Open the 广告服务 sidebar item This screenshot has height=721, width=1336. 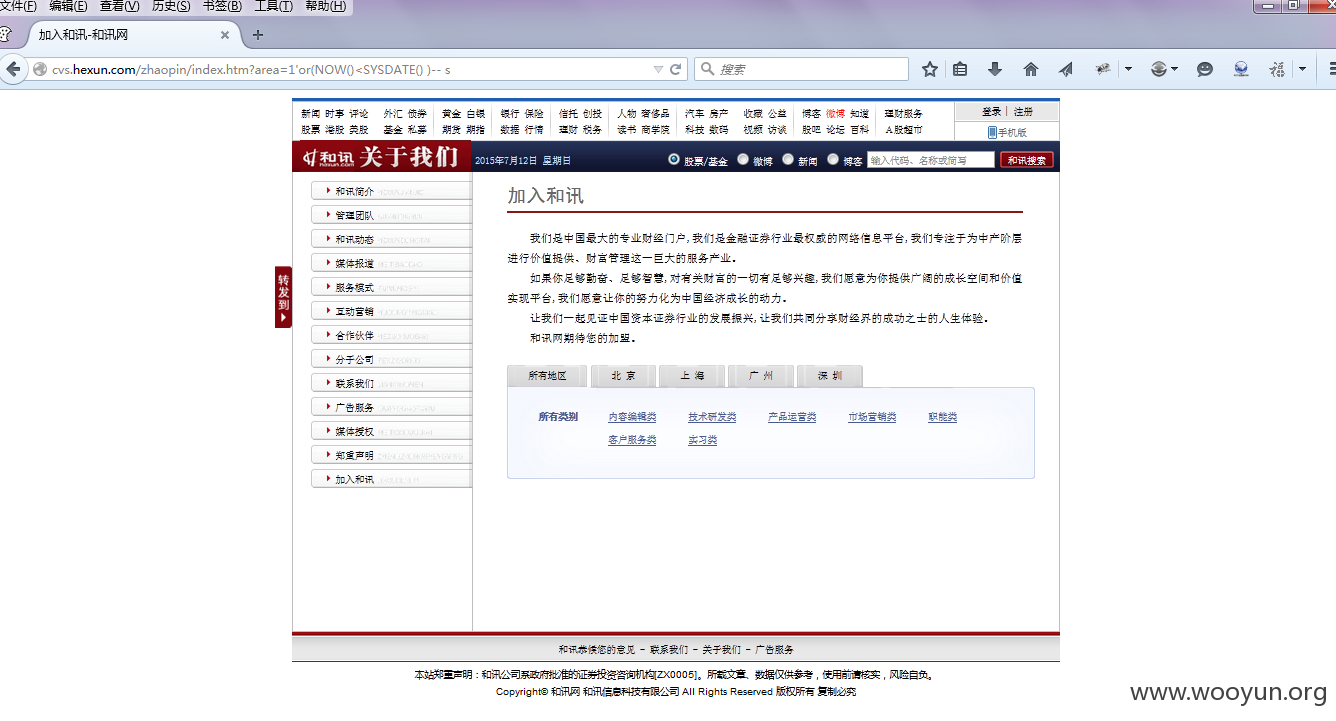[391, 407]
